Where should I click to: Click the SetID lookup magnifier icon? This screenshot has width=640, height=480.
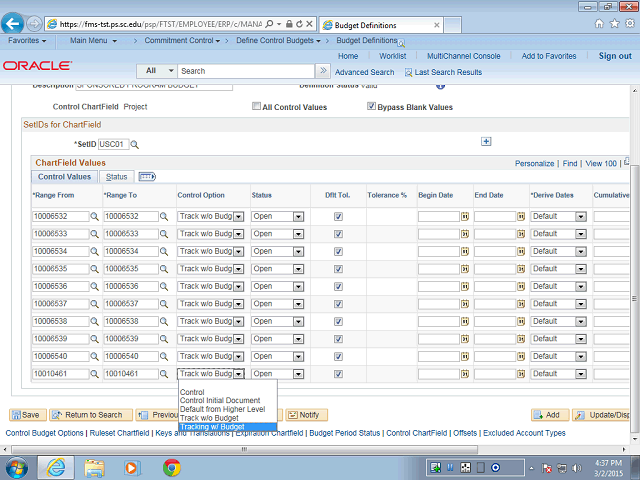(135, 145)
